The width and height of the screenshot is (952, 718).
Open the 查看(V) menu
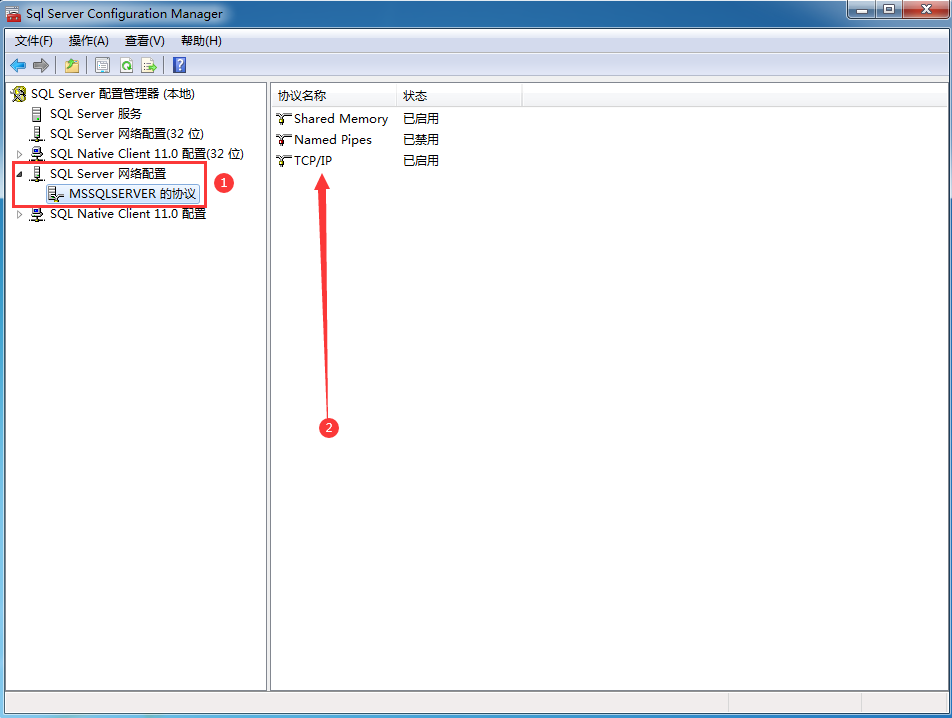tap(144, 41)
